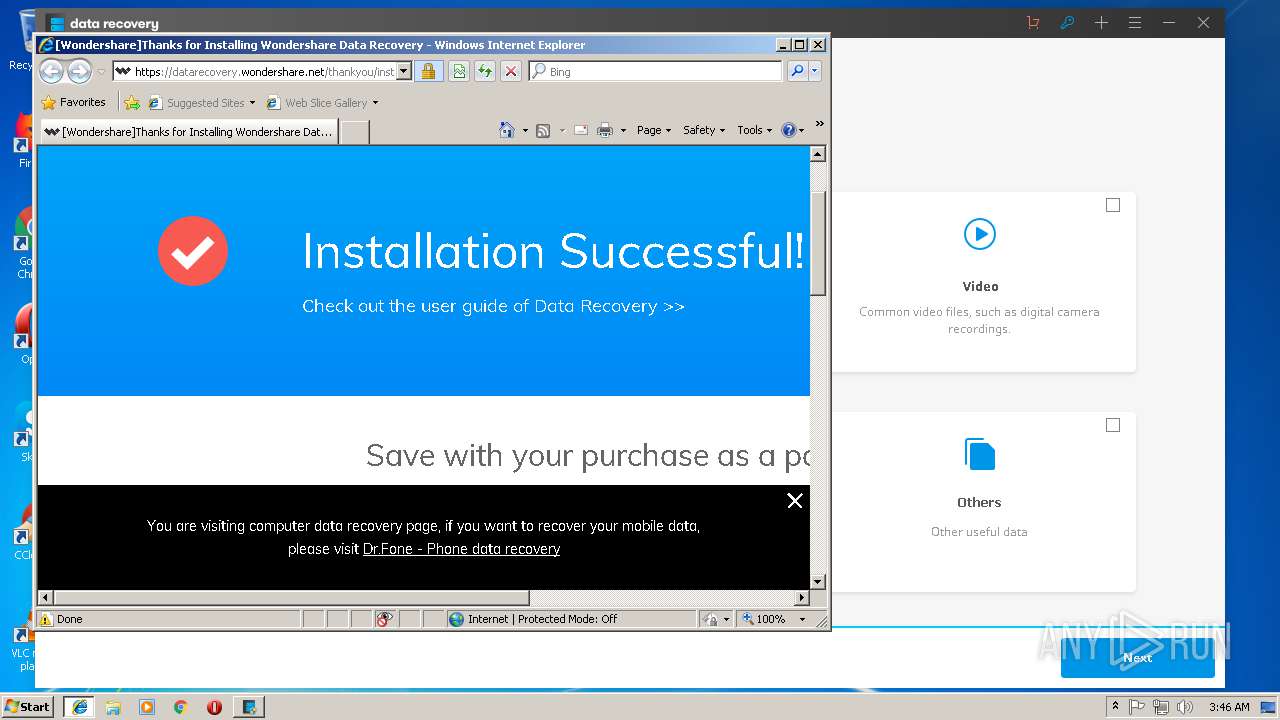
Task: Open Windows Explorer folder in taskbar
Action: [113, 707]
